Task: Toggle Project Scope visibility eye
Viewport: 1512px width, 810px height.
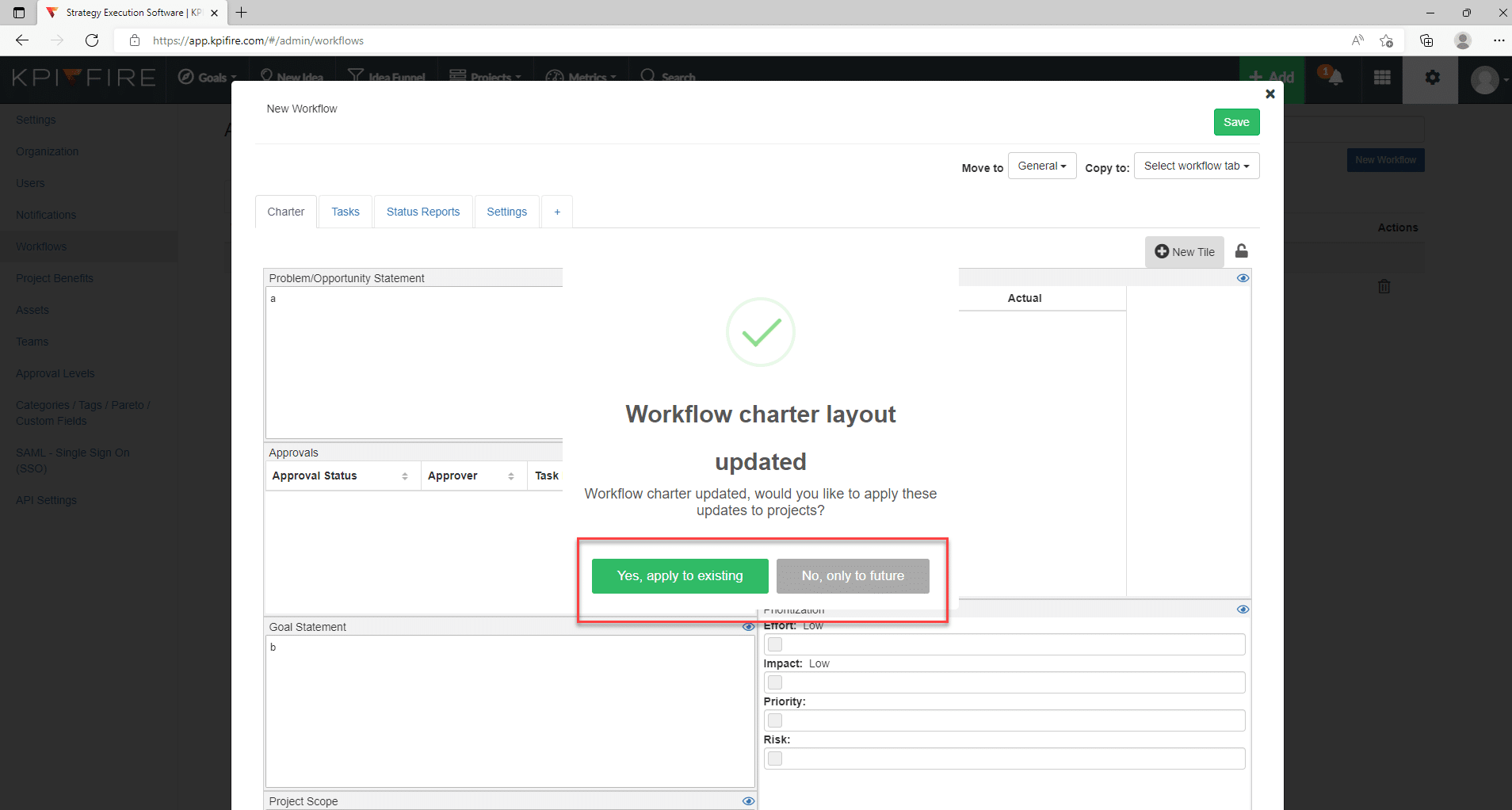Action: [748, 801]
